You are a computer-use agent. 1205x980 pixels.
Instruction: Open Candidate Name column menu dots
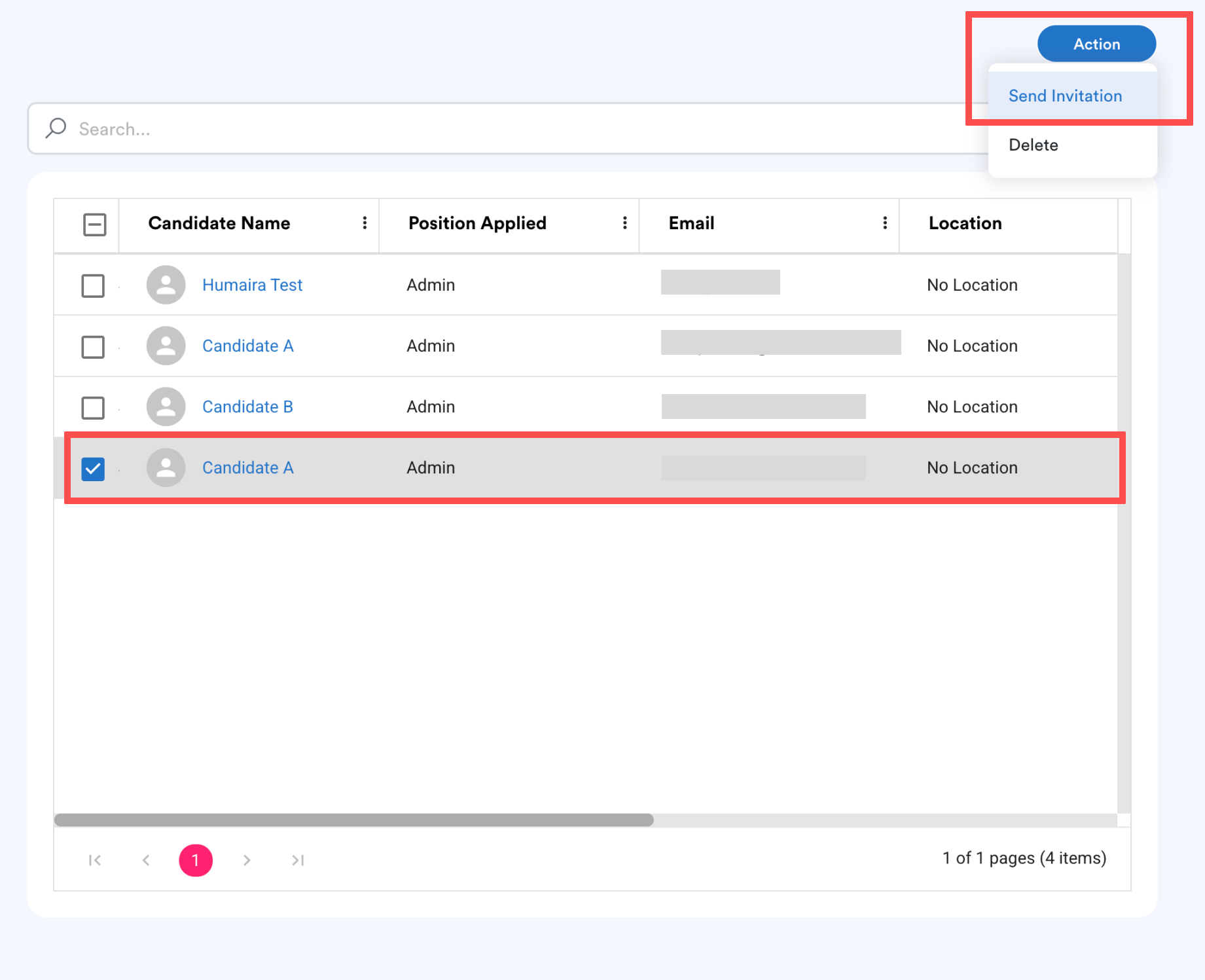(x=365, y=223)
